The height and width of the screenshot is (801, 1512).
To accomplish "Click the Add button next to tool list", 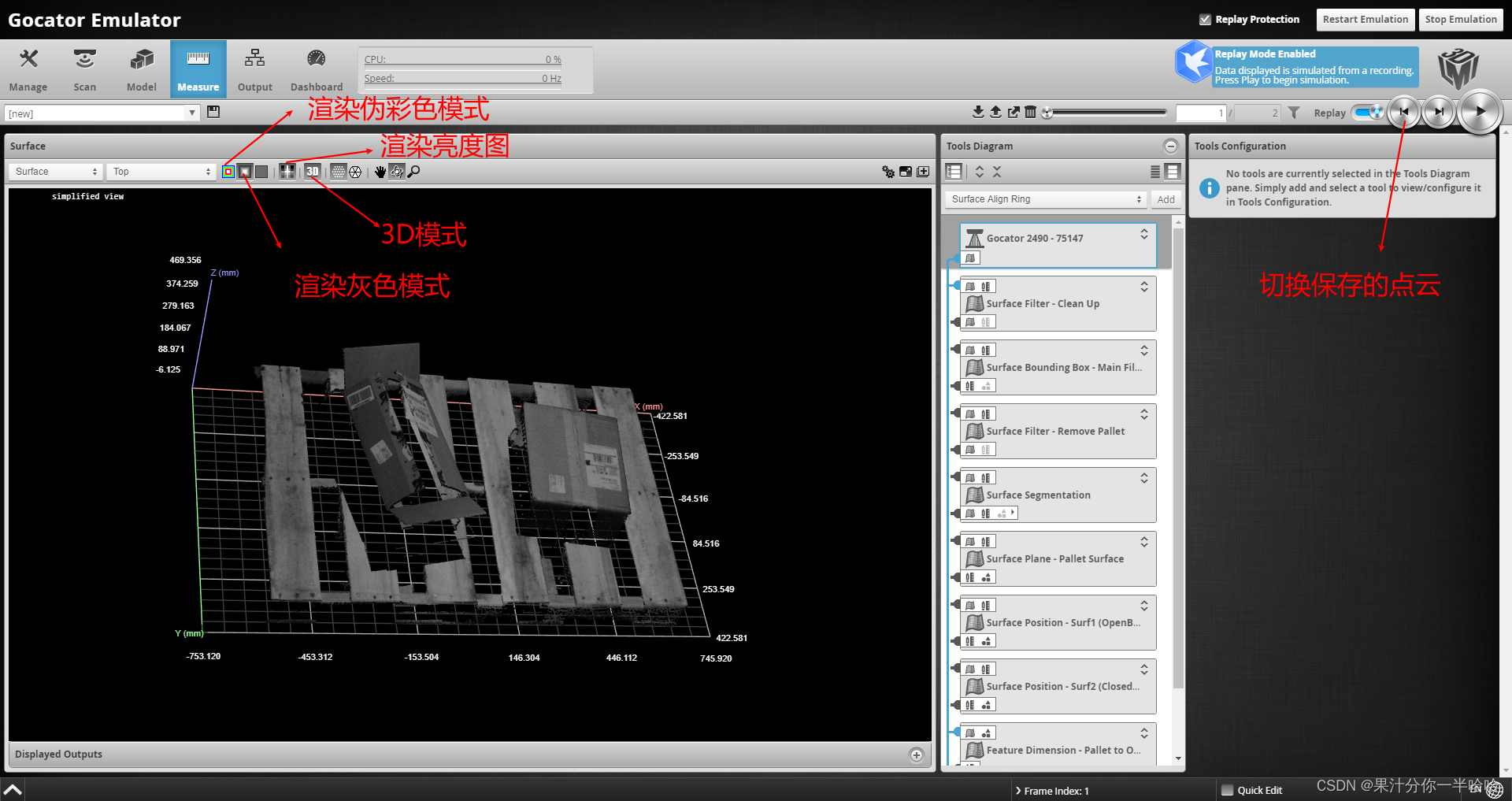I will point(1165,198).
